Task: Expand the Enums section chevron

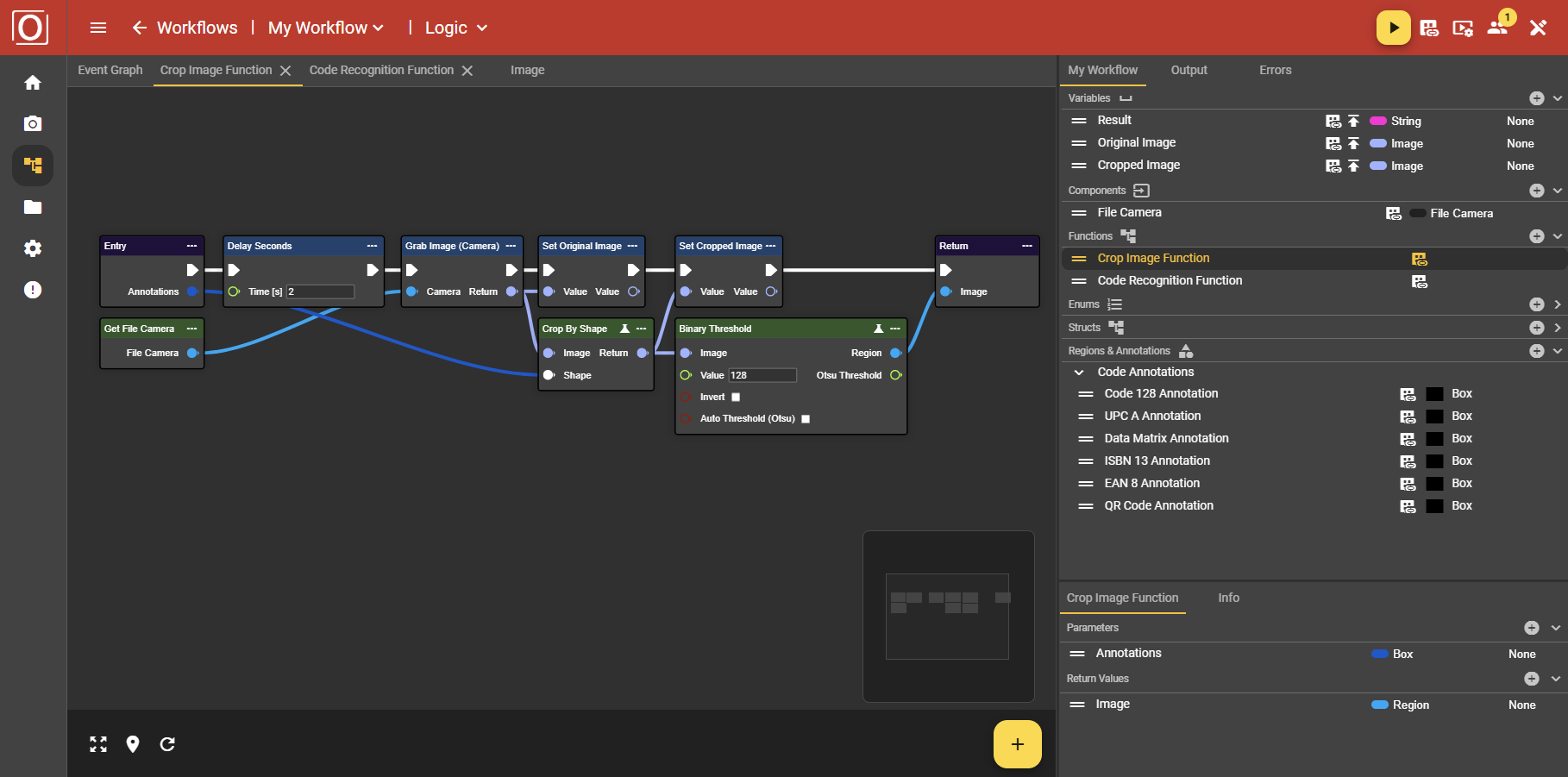Action: click(x=1557, y=304)
